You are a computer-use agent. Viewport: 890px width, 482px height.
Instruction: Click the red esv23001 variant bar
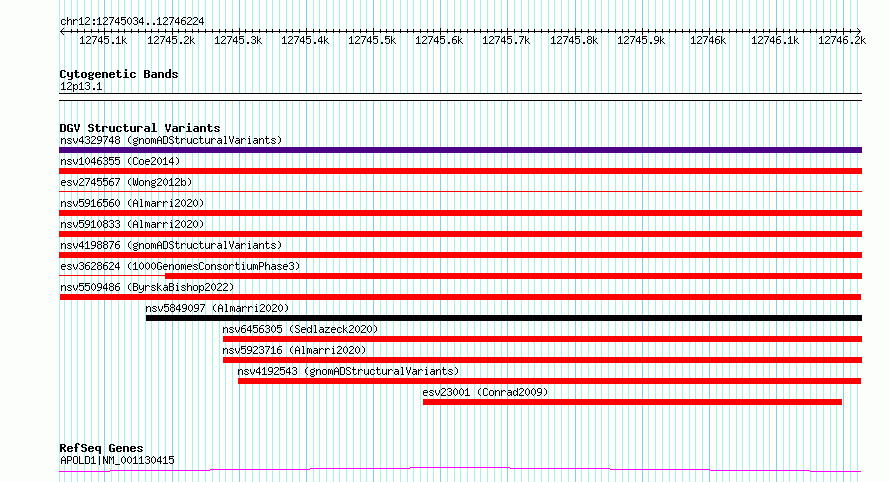click(632, 402)
